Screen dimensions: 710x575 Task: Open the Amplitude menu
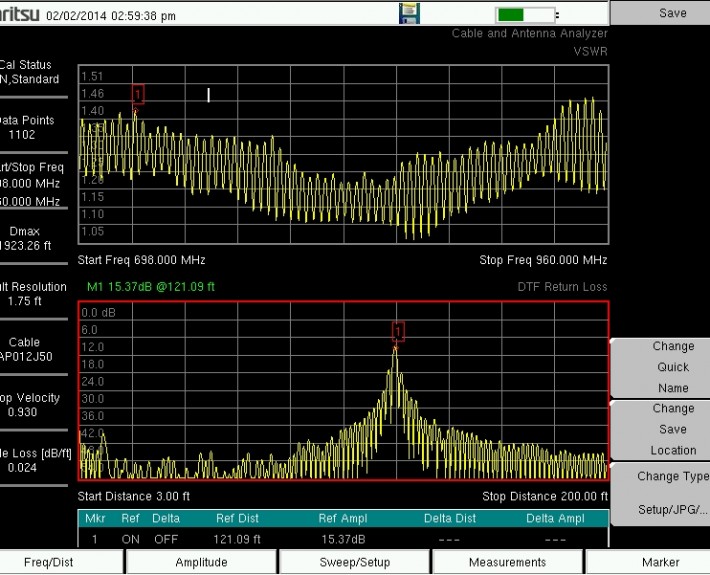click(202, 562)
